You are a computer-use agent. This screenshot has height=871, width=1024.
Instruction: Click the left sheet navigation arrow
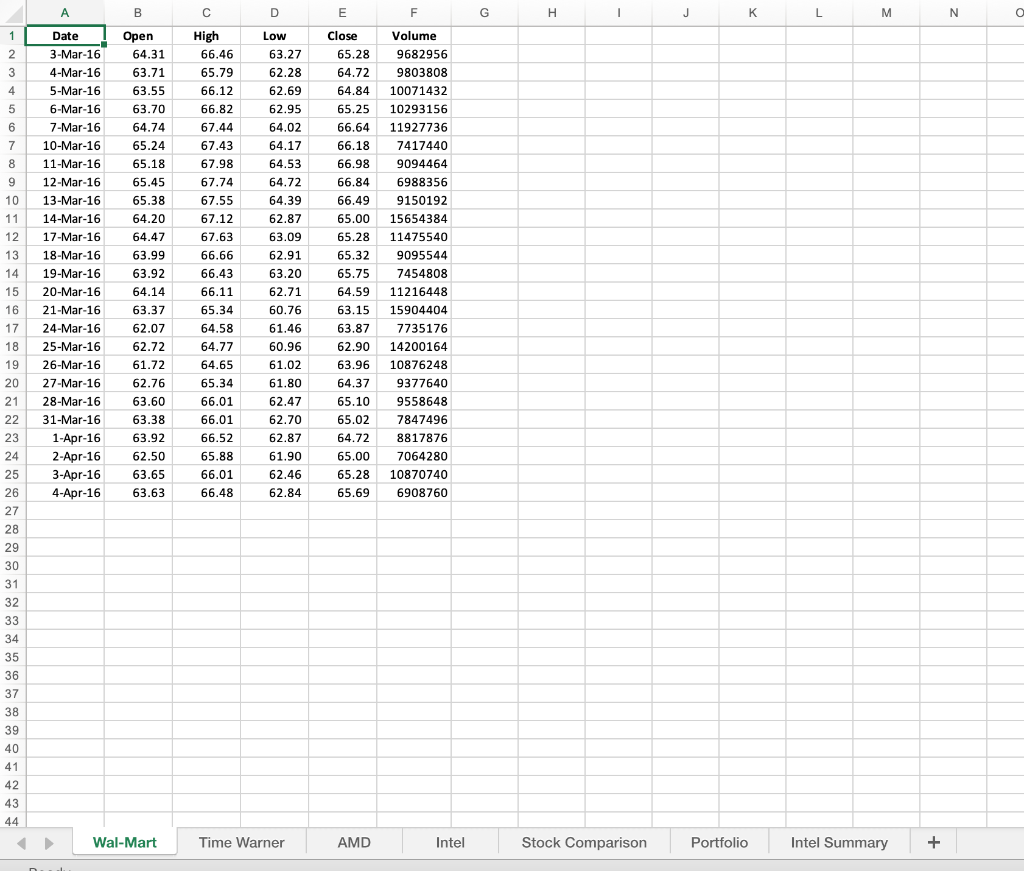pyautogui.click(x=22, y=842)
